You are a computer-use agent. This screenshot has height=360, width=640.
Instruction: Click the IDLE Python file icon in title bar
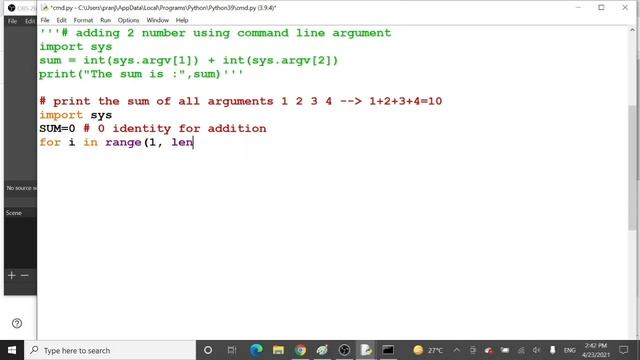[x=44, y=7]
